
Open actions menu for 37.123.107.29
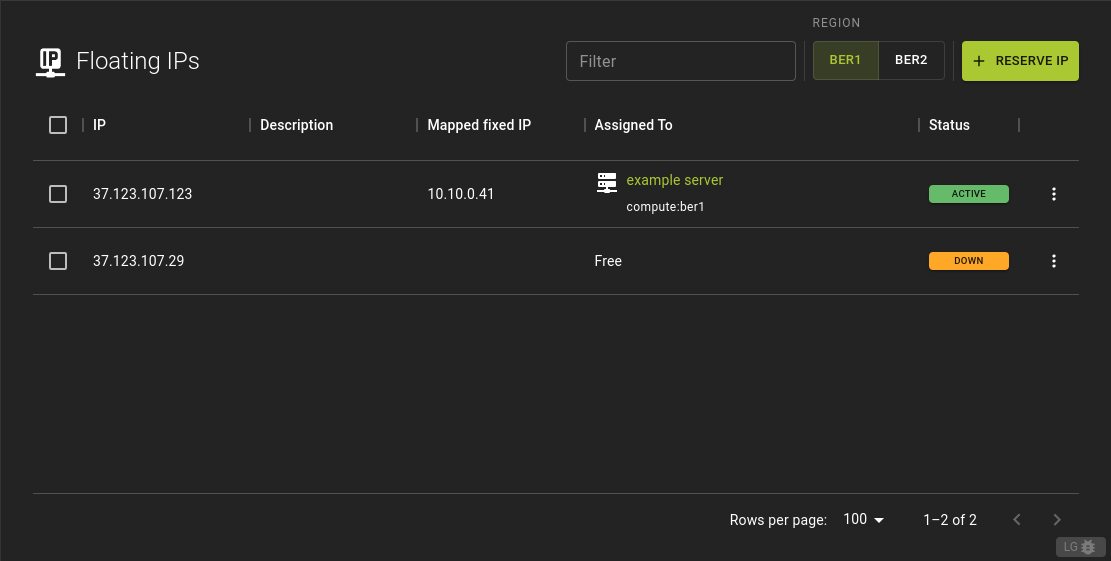coord(1054,261)
